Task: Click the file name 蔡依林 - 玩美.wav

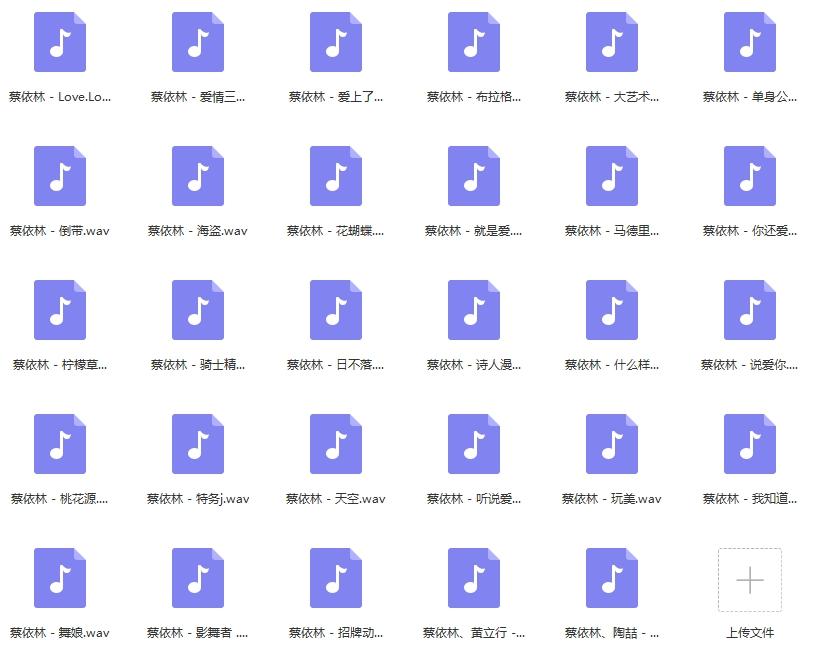Action: point(612,499)
